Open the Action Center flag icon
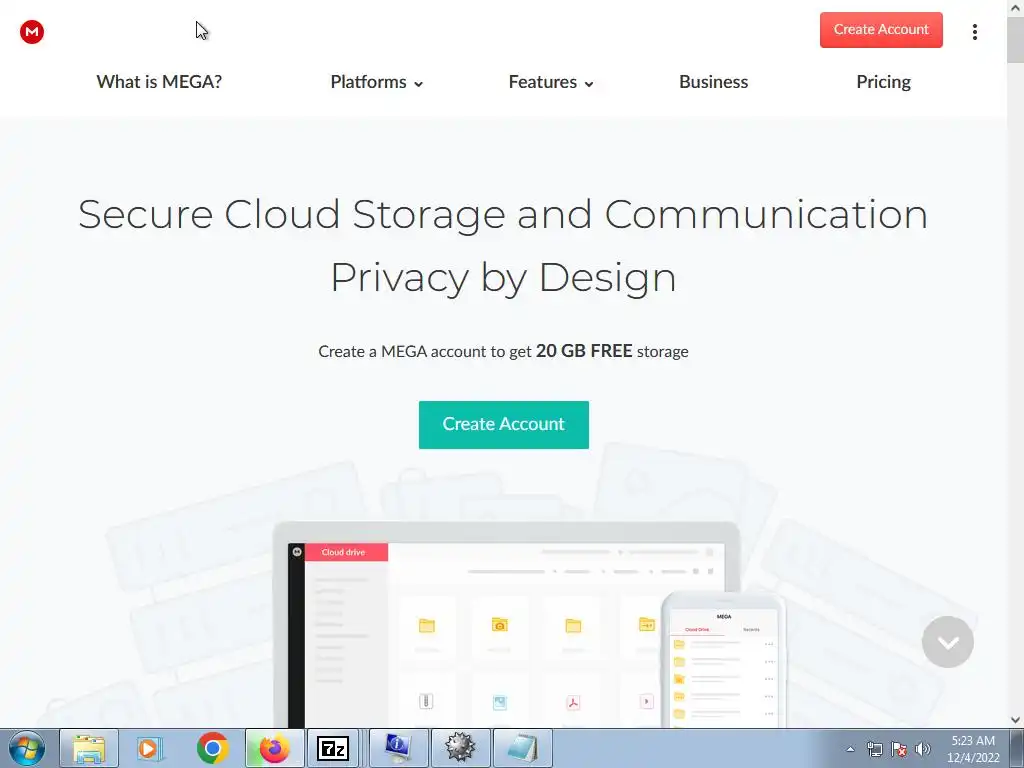The height and width of the screenshot is (768, 1024). point(899,749)
